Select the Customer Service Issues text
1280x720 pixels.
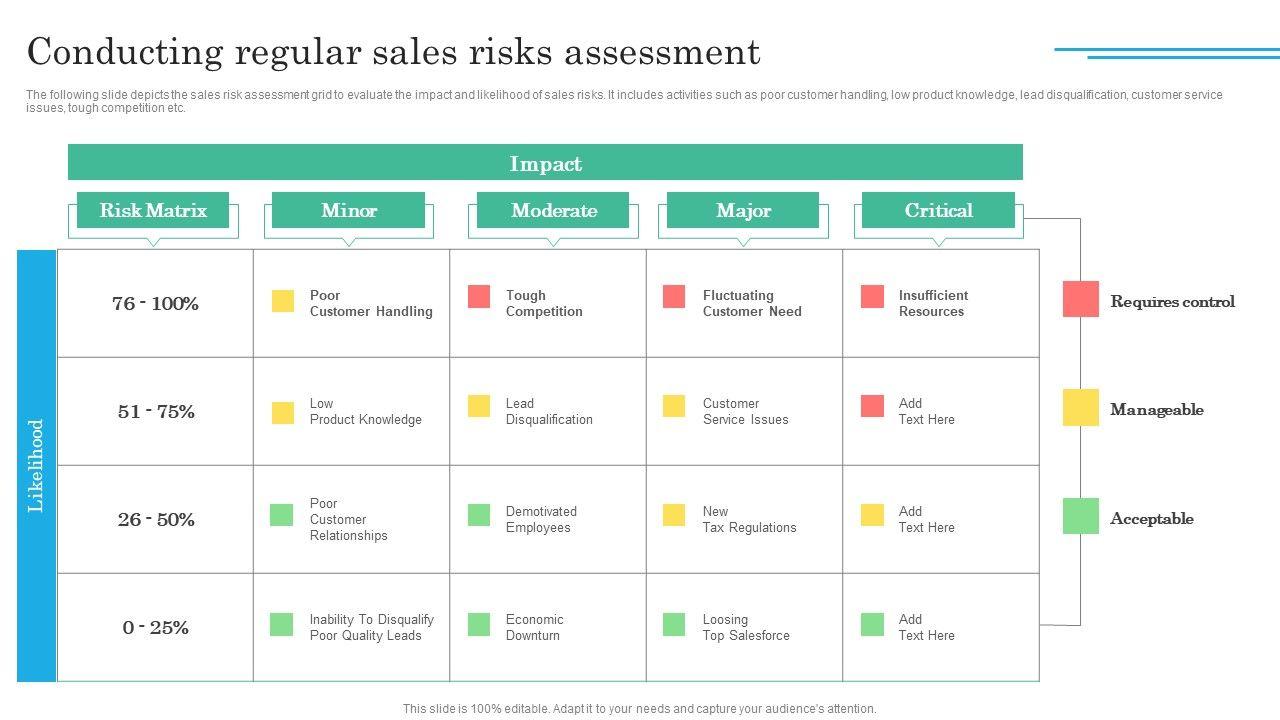pyautogui.click(x=745, y=412)
